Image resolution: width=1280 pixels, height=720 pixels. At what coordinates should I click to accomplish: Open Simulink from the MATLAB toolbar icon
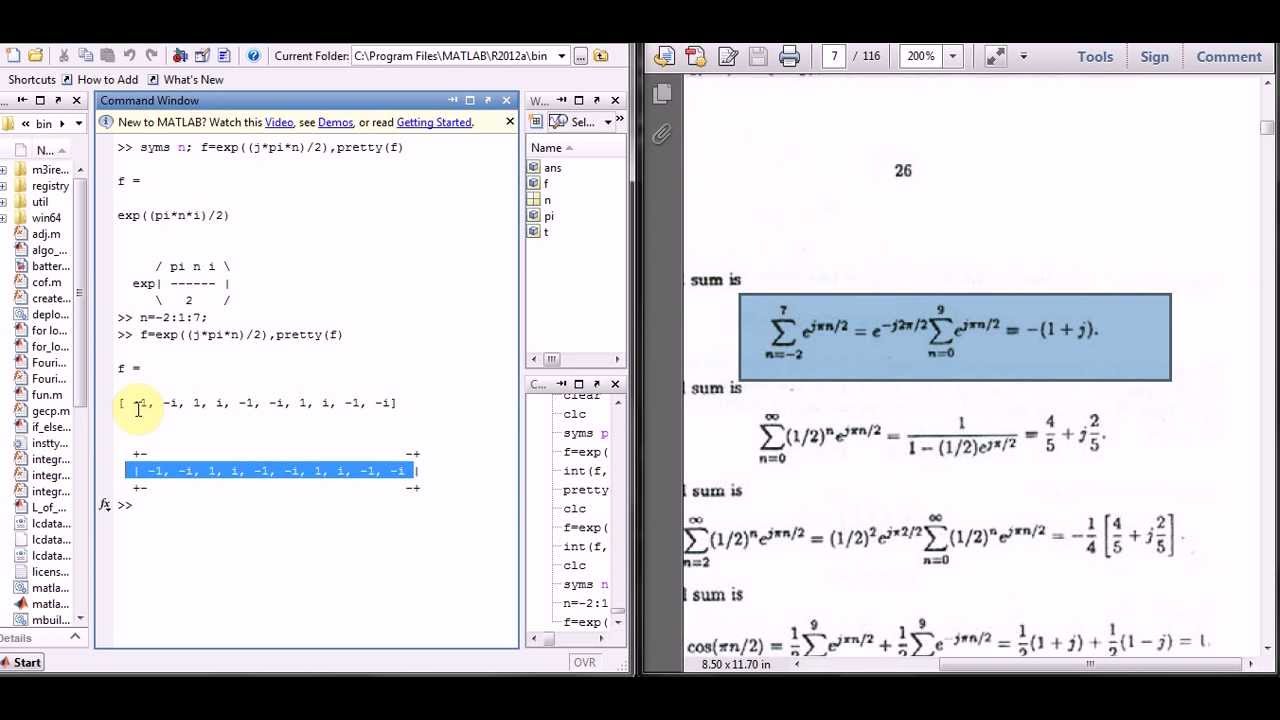[x=181, y=56]
